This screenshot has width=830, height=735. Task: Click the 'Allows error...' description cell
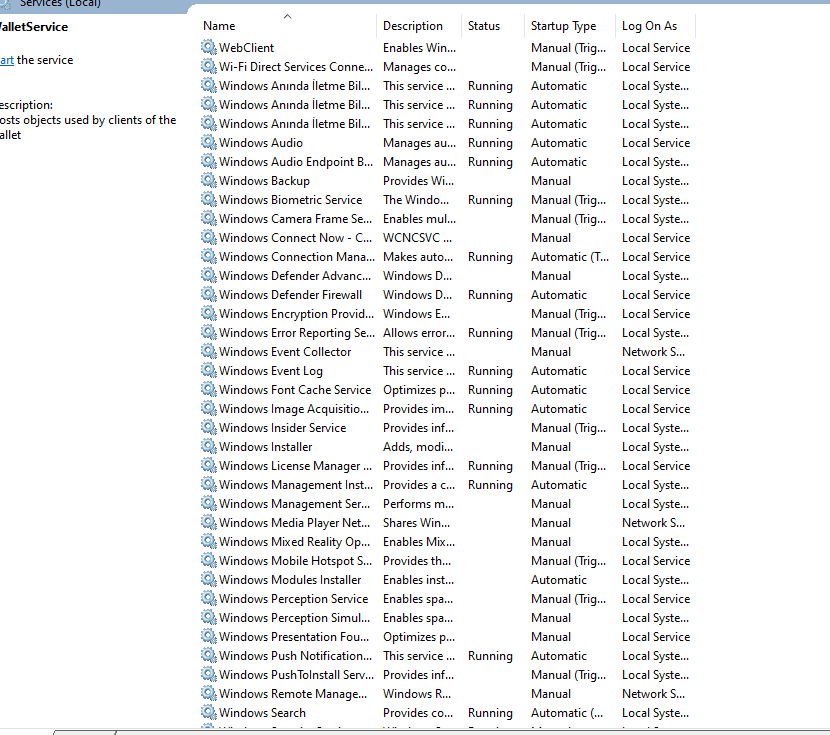[419, 333]
